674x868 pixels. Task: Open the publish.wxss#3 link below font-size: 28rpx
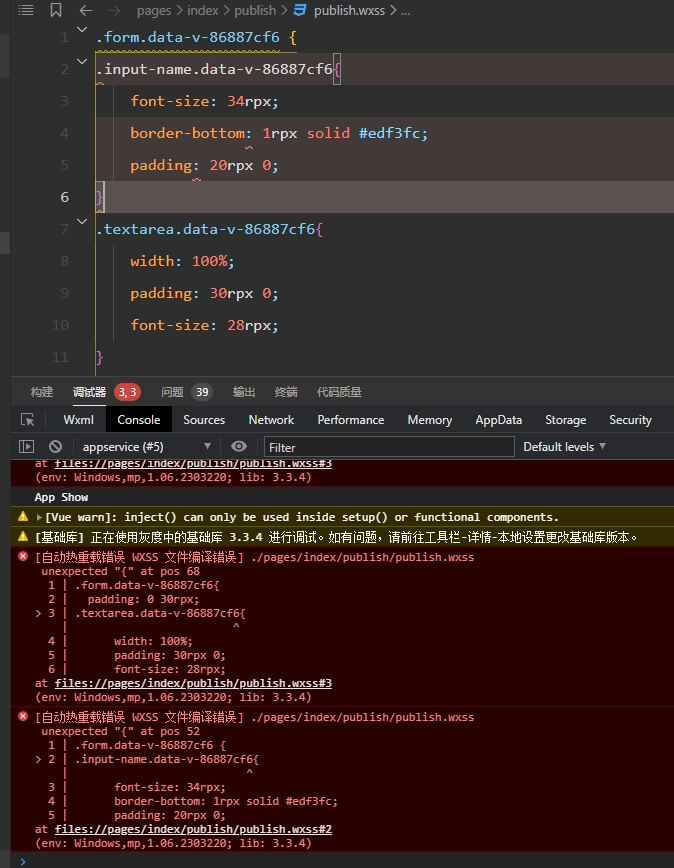[x=193, y=683]
